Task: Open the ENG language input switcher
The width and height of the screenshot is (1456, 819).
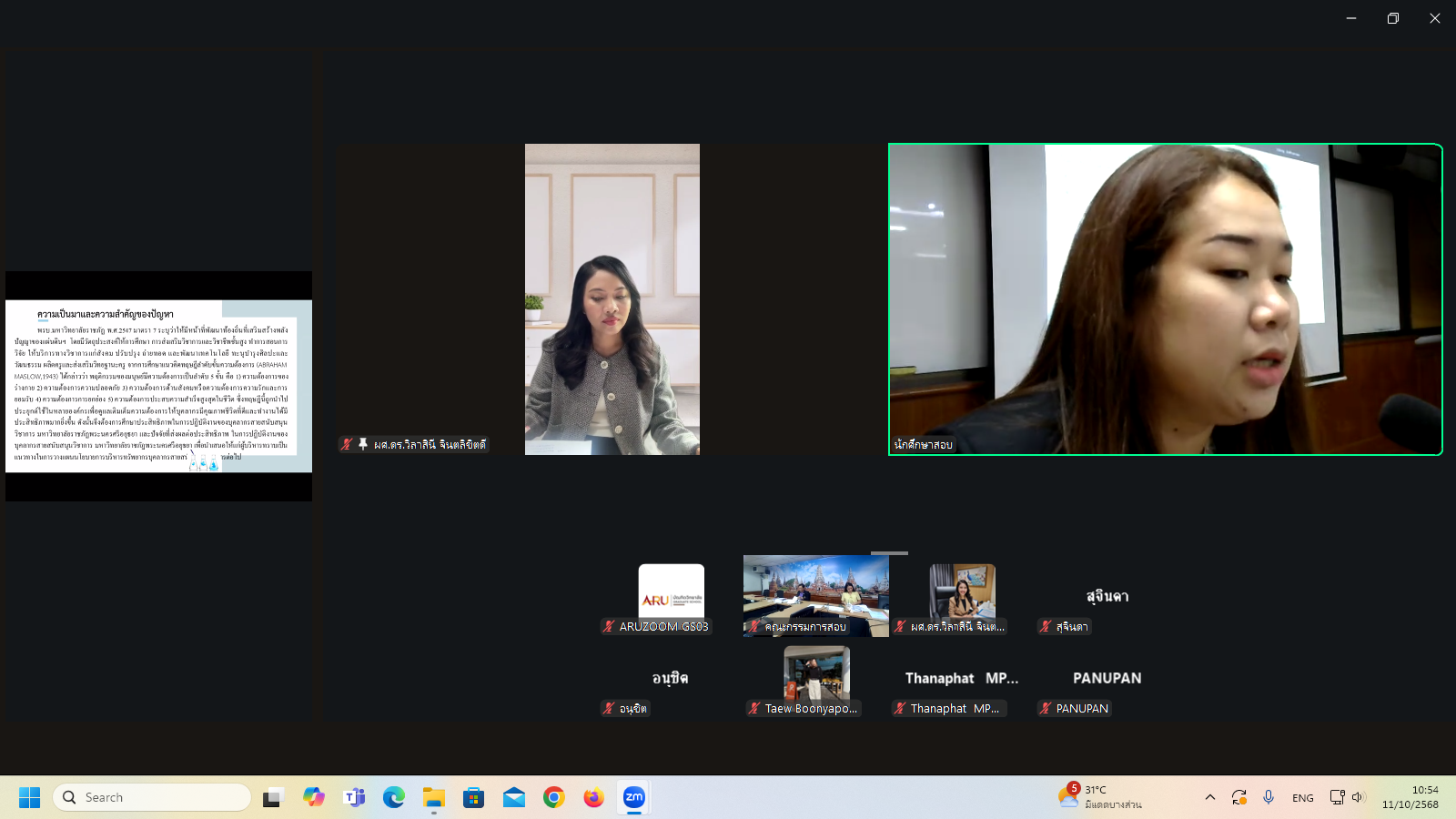Action: point(1302,797)
